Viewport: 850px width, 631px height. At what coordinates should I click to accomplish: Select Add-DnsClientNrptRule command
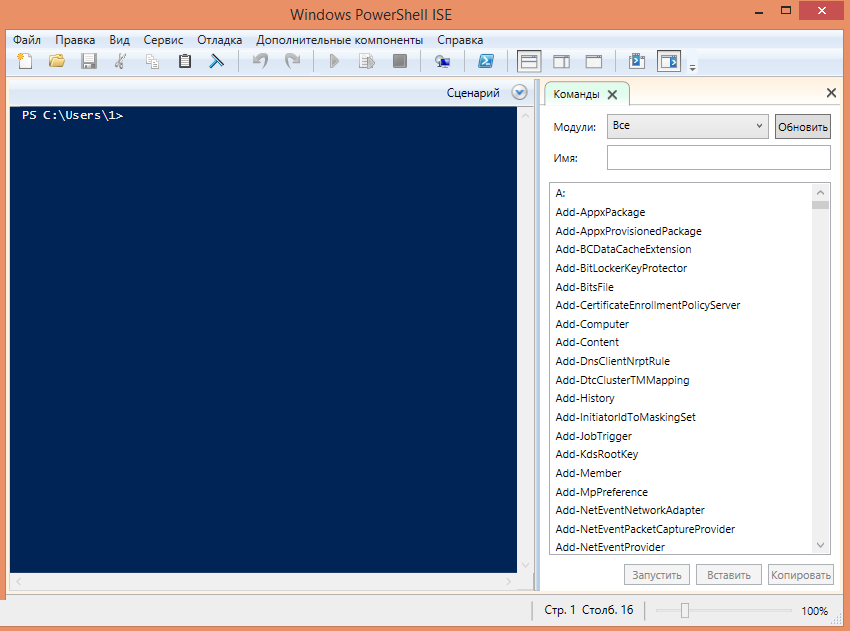pos(613,361)
